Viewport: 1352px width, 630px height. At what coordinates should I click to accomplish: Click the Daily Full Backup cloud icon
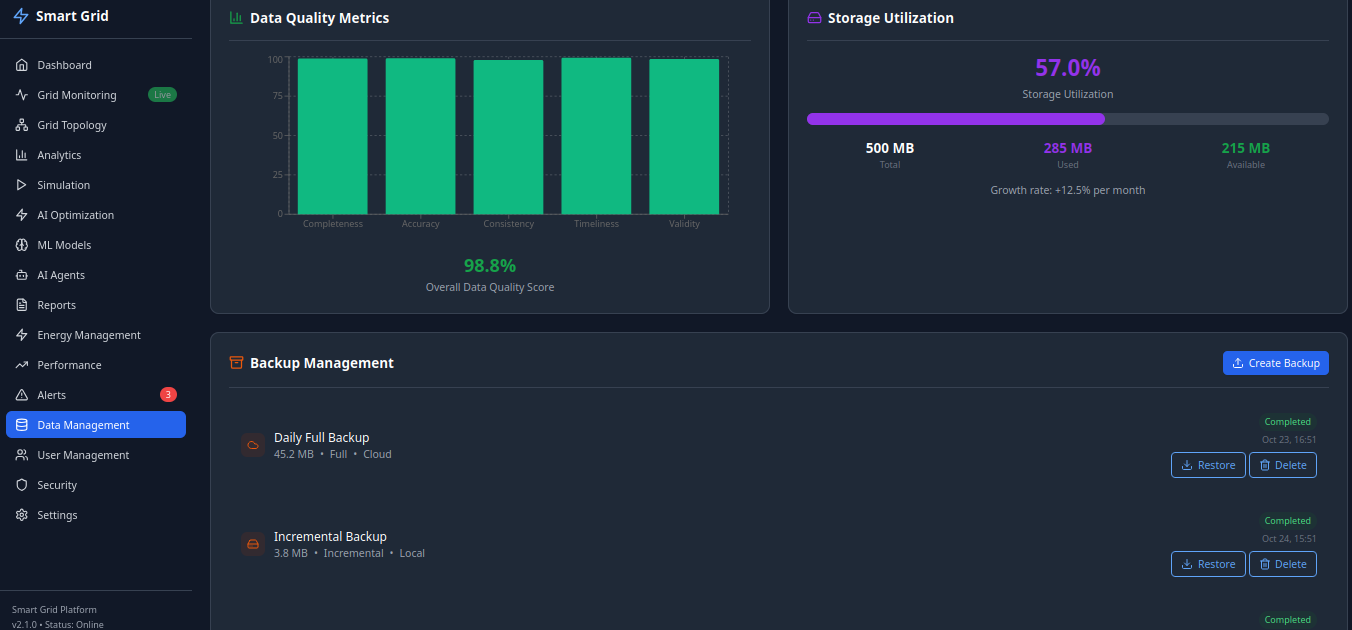(253, 445)
